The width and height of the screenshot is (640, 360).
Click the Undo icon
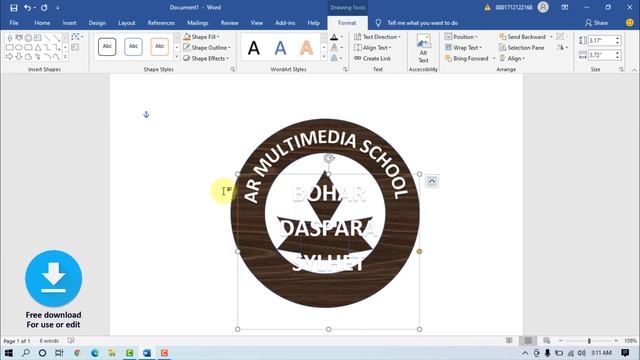(x=27, y=7)
